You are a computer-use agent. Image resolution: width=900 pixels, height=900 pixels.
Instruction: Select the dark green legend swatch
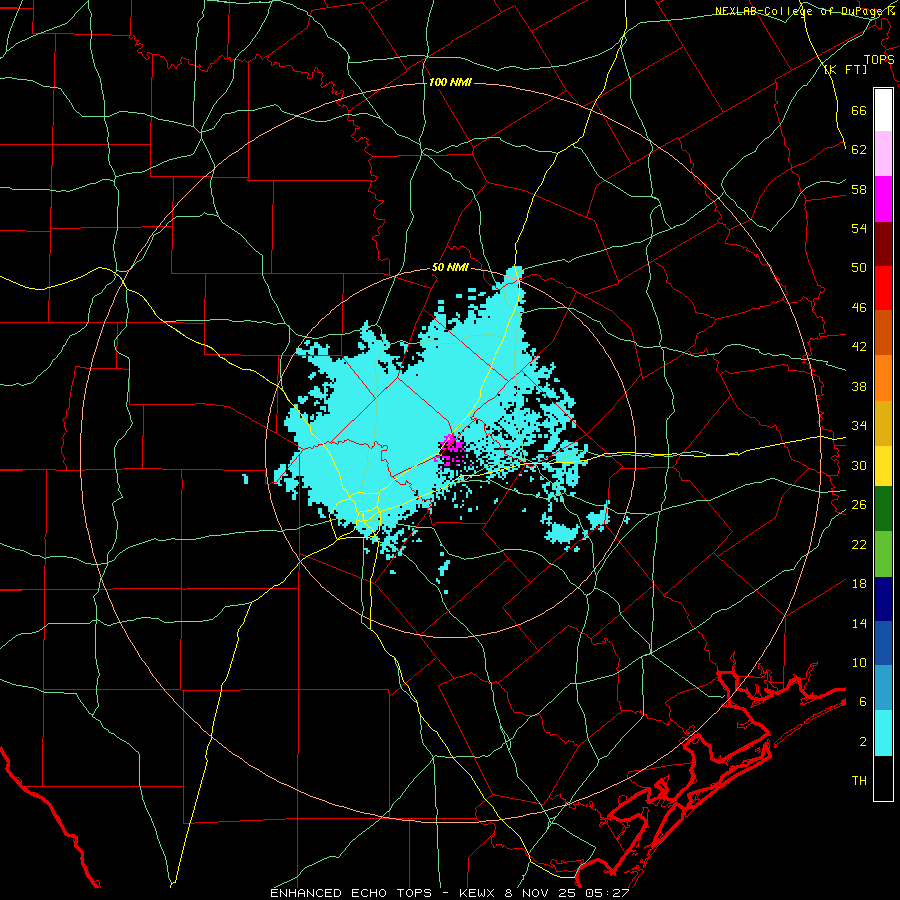pos(883,509)
